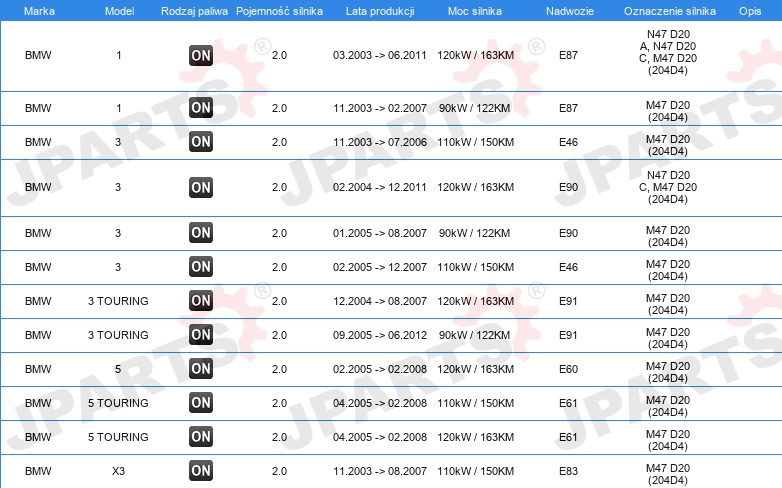Screen dimensions: 782x488
Task: Click 90kW / 122KM in the 01.2005 row
Action: [474, 233]
